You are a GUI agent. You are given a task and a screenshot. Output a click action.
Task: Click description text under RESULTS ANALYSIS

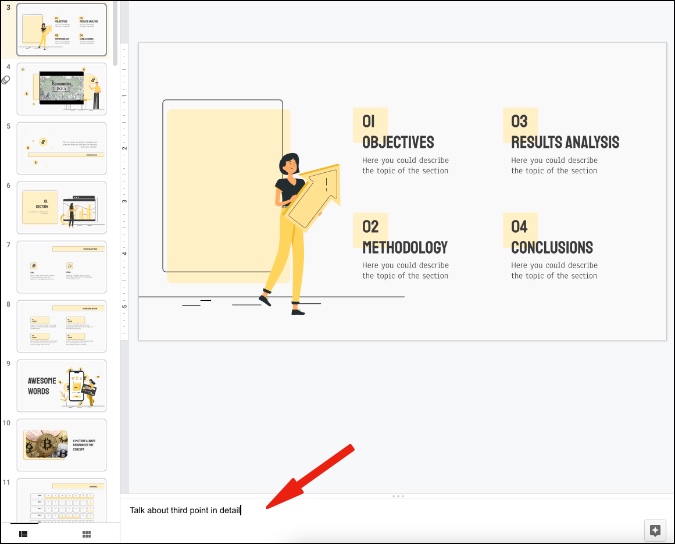(554, 165)
